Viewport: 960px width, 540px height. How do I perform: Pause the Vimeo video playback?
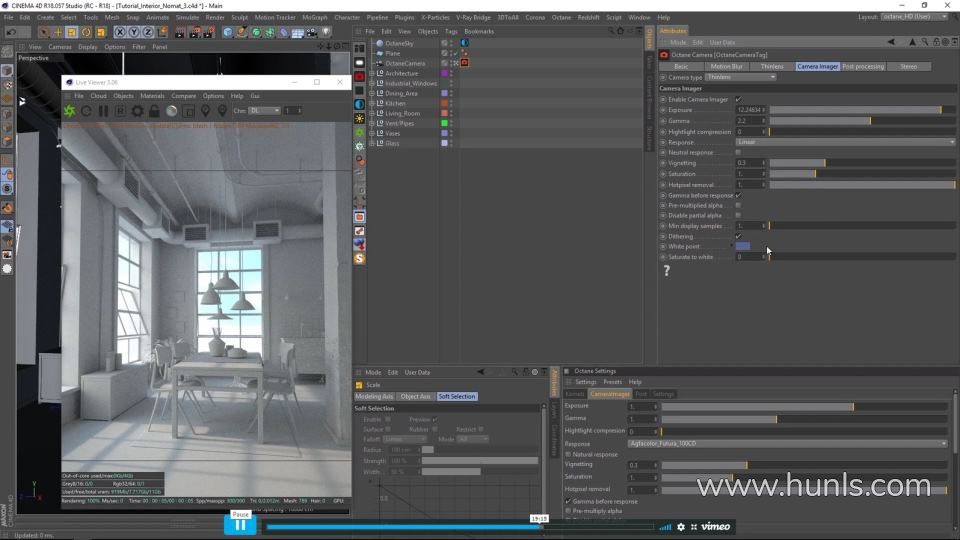point(240,525)
